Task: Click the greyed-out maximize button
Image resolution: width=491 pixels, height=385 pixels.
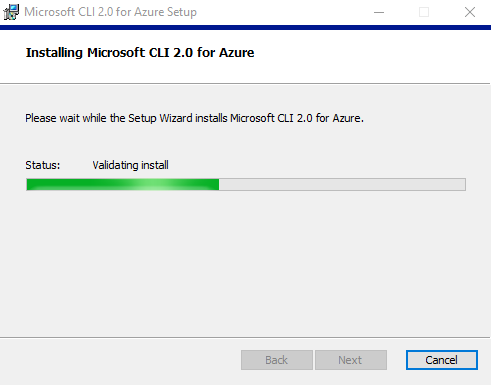Action: pyautogui.click(x=424, y=12)
